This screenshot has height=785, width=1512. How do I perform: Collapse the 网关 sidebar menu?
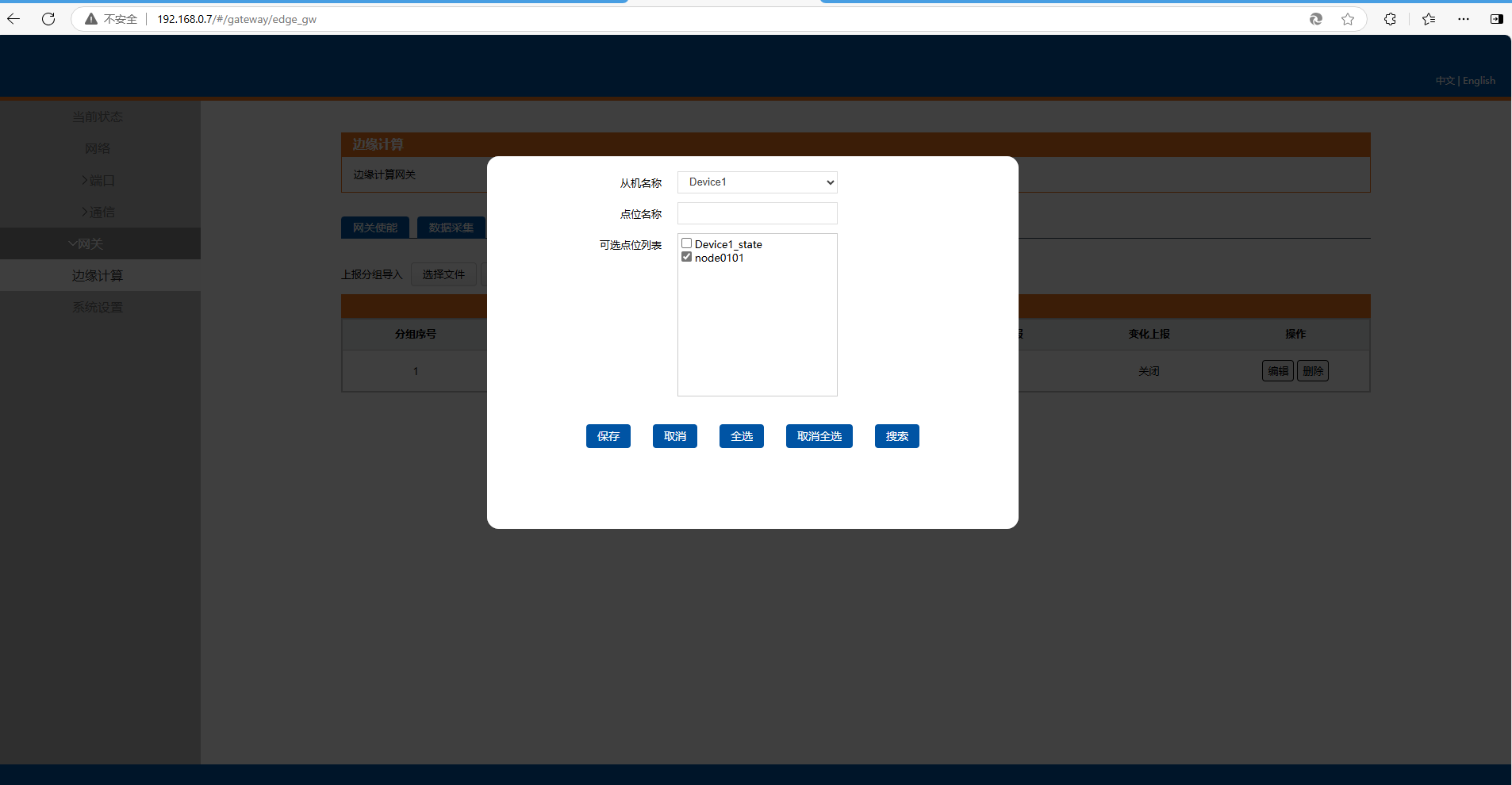pos(86,243)
